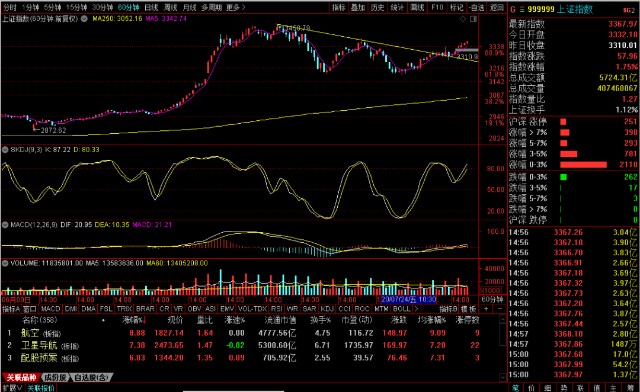Expand more indicators arrow after BOLL
The height and width of the screenshot is (392, 640).
416,309
